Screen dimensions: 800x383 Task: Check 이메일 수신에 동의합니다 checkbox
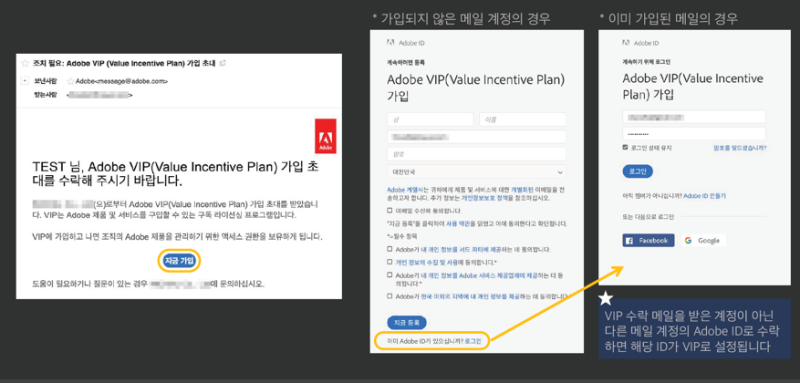[390, 210]
